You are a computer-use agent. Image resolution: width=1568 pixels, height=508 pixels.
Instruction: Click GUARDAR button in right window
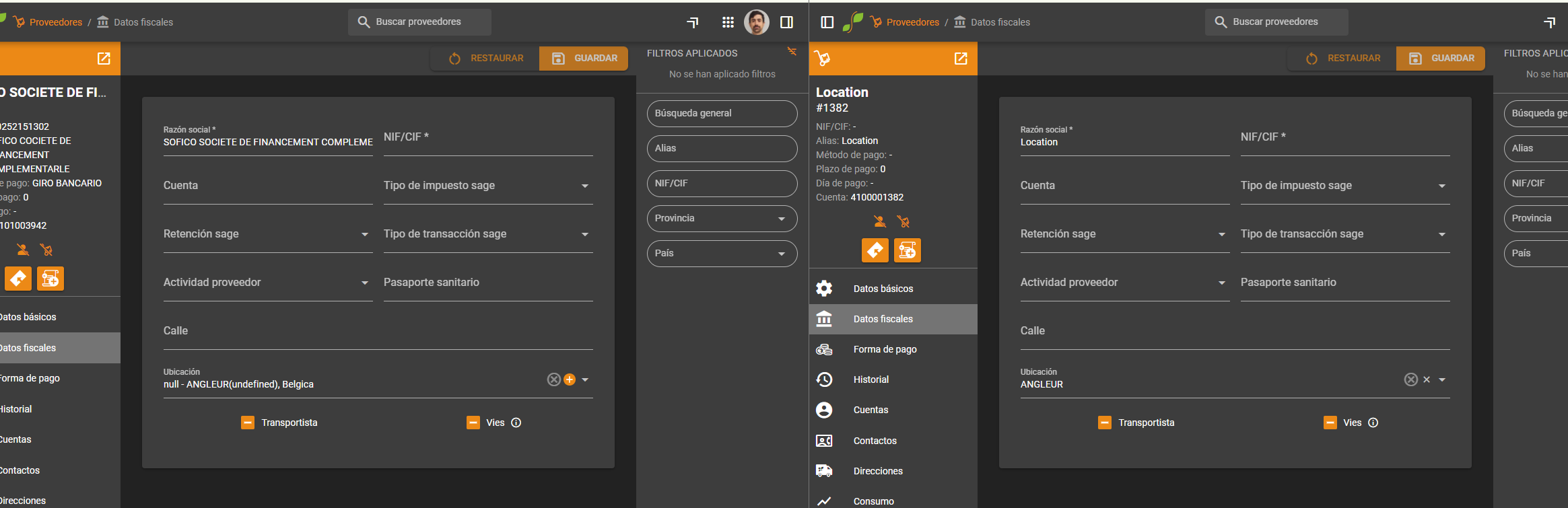click(1441, 59)
